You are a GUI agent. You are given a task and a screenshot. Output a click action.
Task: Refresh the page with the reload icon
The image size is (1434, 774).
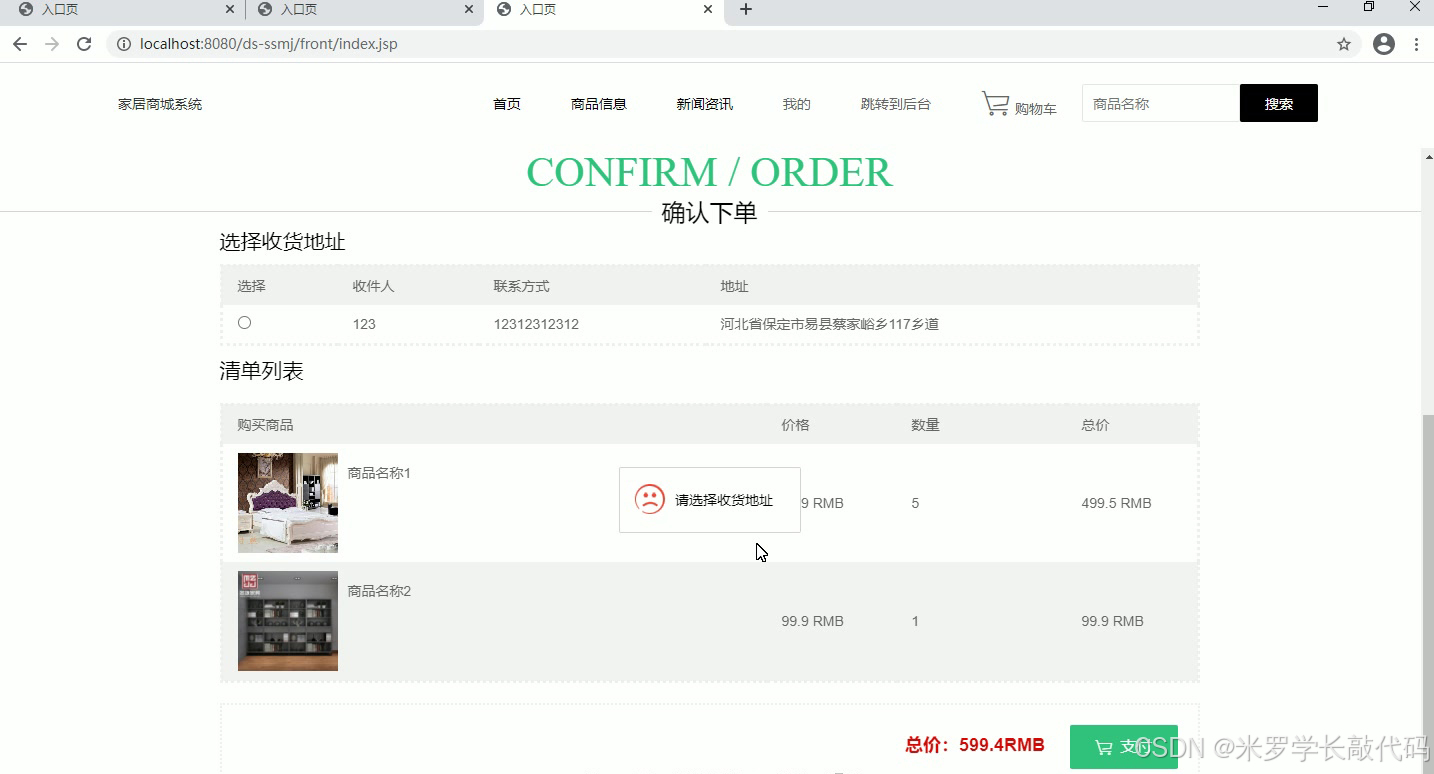84,44
